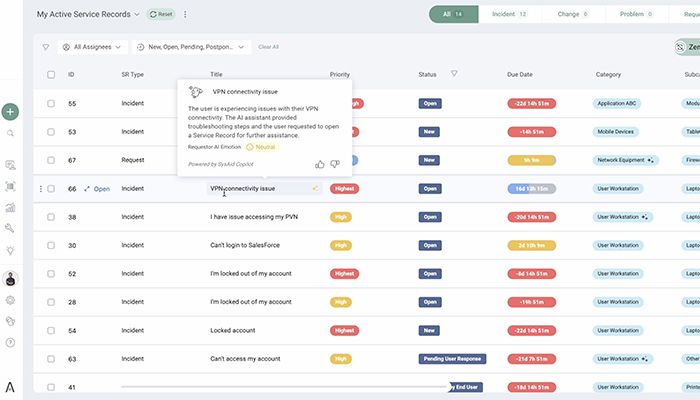Click the horizontal scrollbar under the table

coord(270,386)
